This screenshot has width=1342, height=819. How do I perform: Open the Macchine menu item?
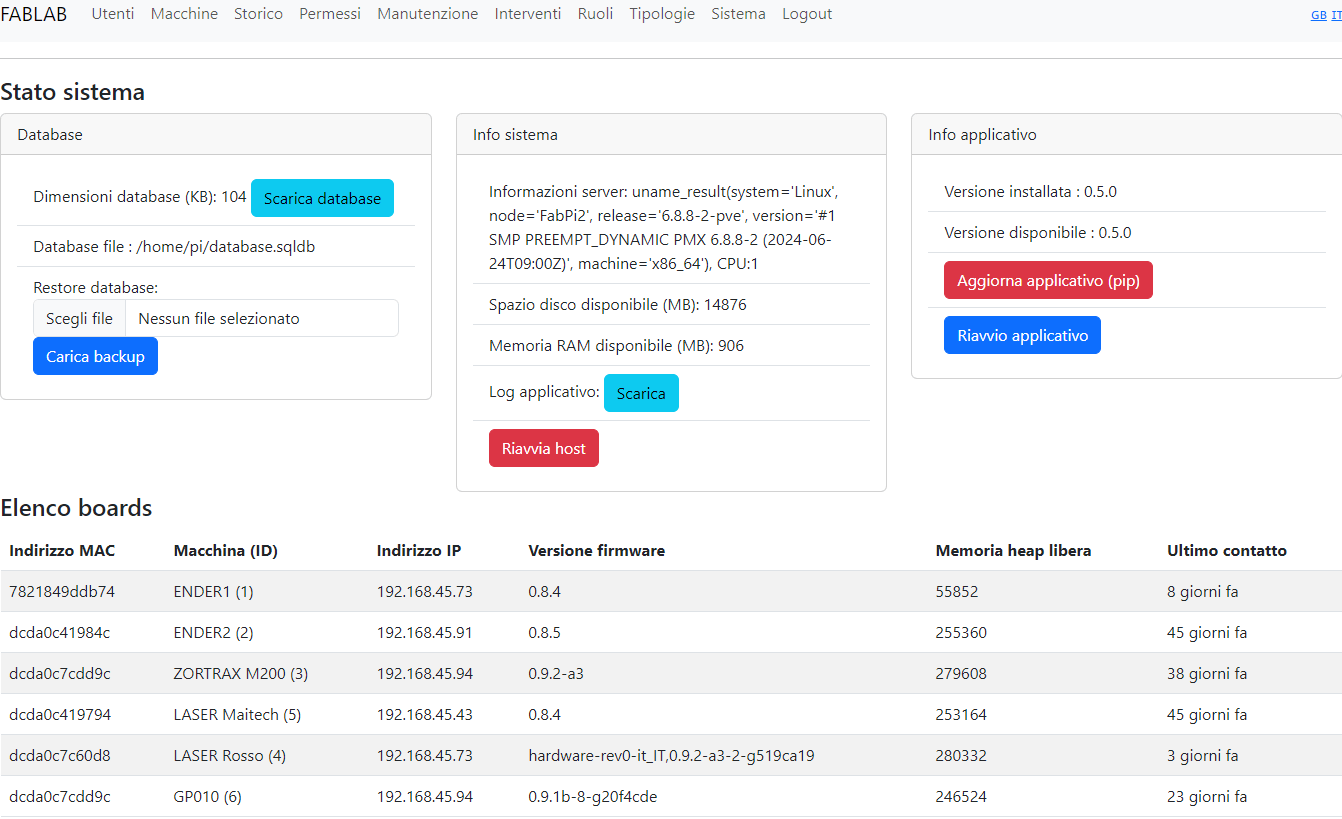tap(184, 14)
